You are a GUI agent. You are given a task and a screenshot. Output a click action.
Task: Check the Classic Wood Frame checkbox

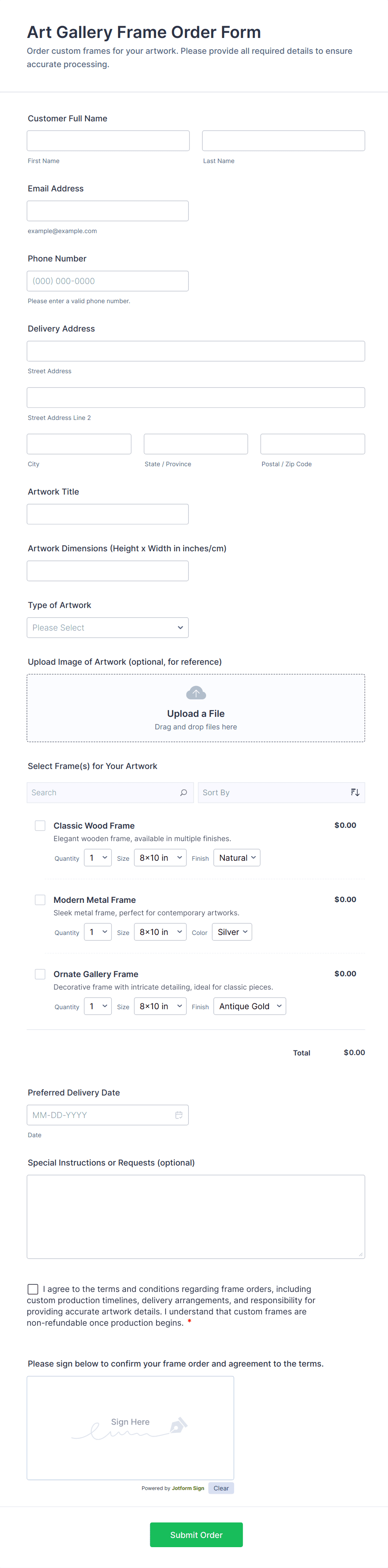click(x=40, y=825)
